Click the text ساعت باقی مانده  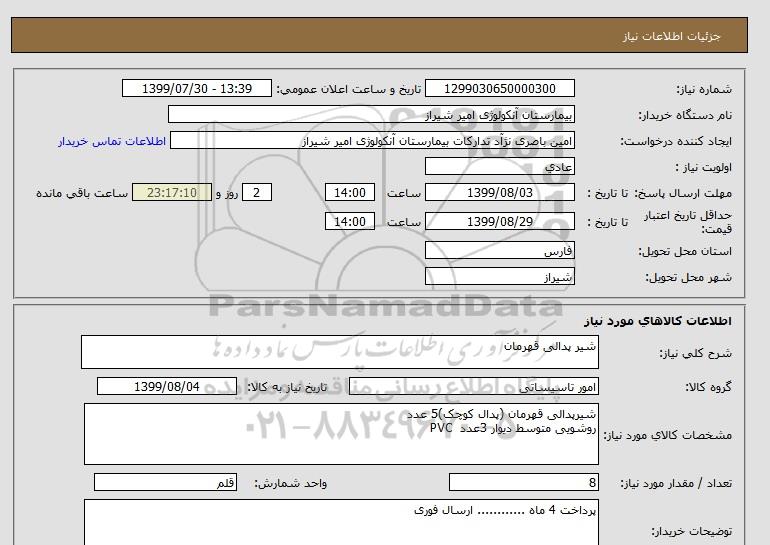82,193
